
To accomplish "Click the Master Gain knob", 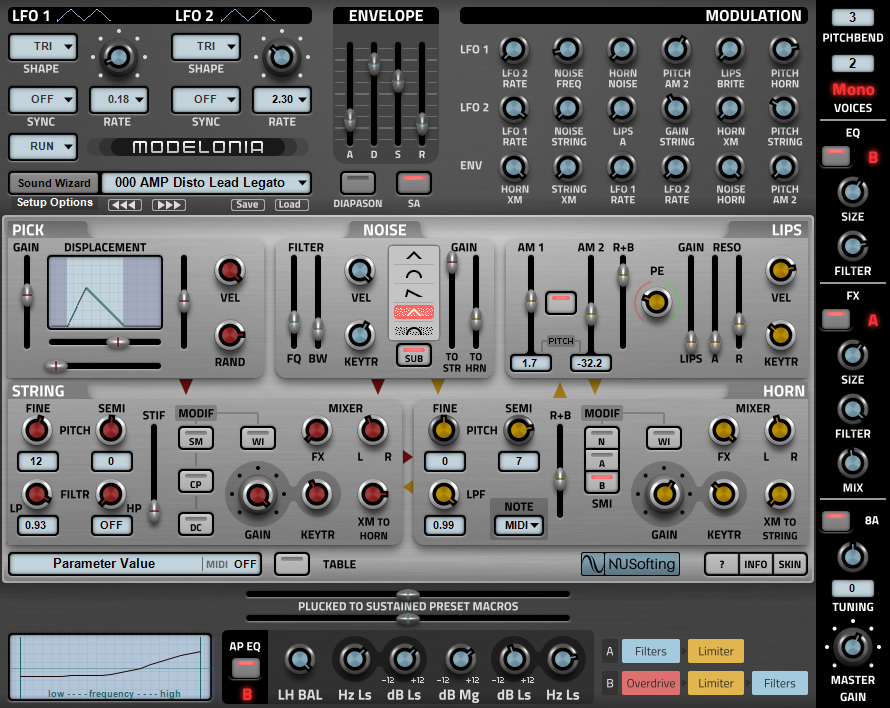I will tap(853, 646).
